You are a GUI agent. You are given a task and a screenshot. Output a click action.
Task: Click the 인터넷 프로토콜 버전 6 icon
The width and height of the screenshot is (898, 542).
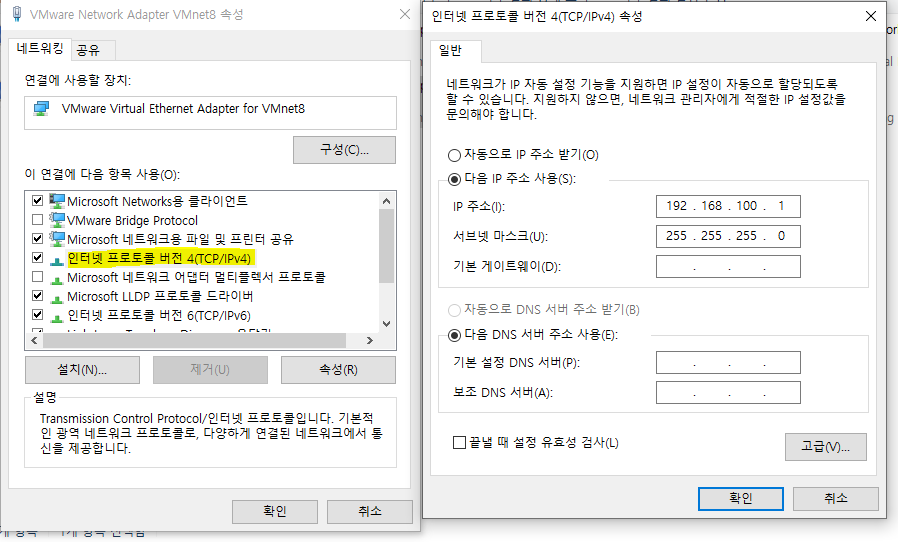point(57,317)
